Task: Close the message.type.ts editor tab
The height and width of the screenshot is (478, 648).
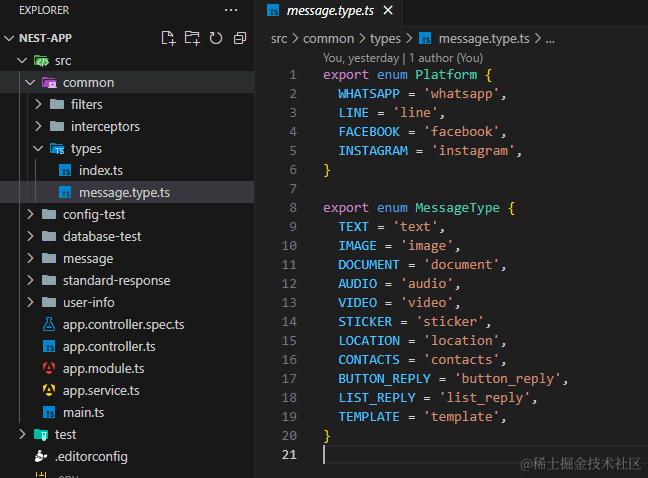Action: point(388,10)
